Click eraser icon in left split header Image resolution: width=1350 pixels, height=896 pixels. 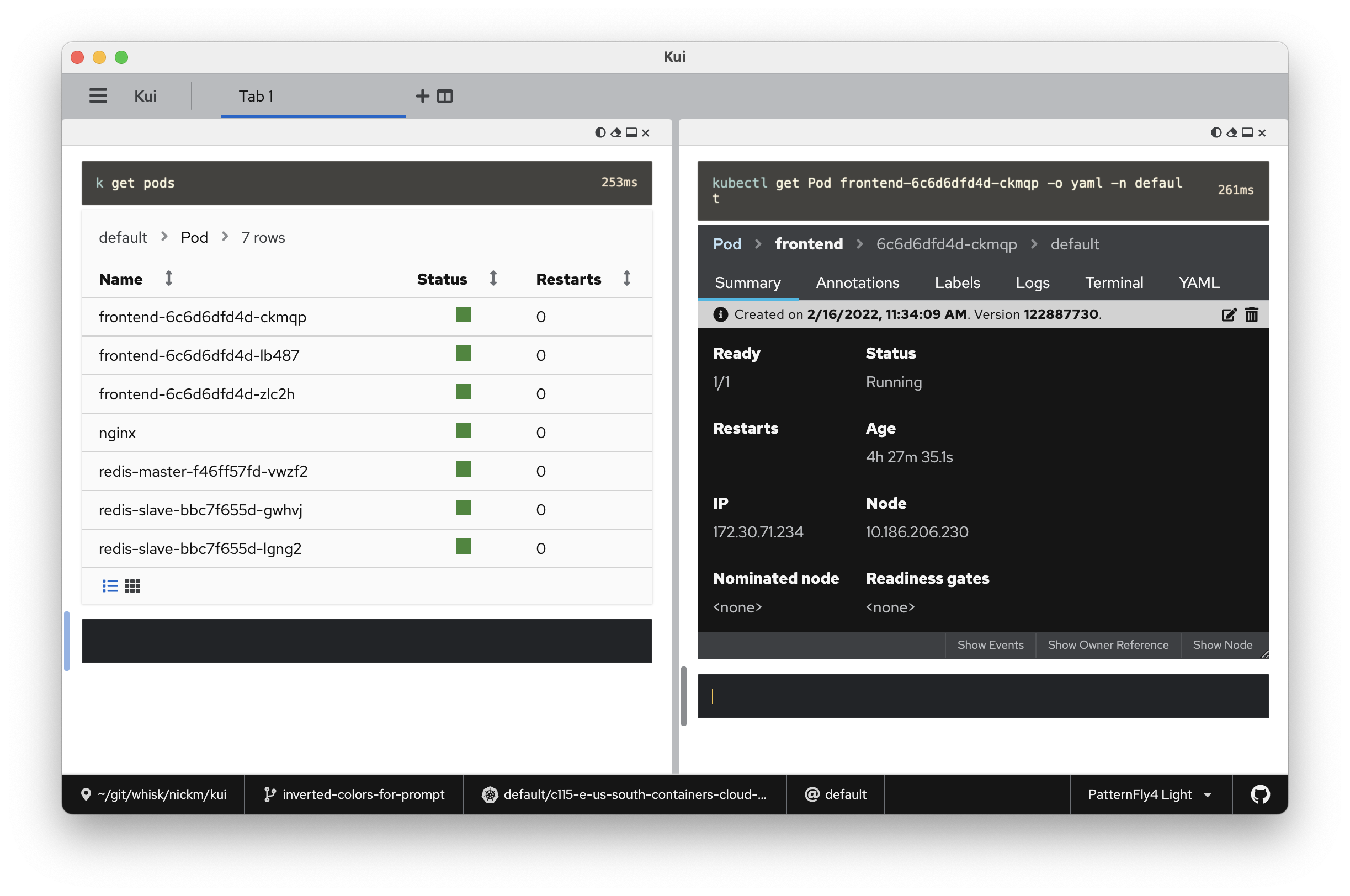[615, 132]
